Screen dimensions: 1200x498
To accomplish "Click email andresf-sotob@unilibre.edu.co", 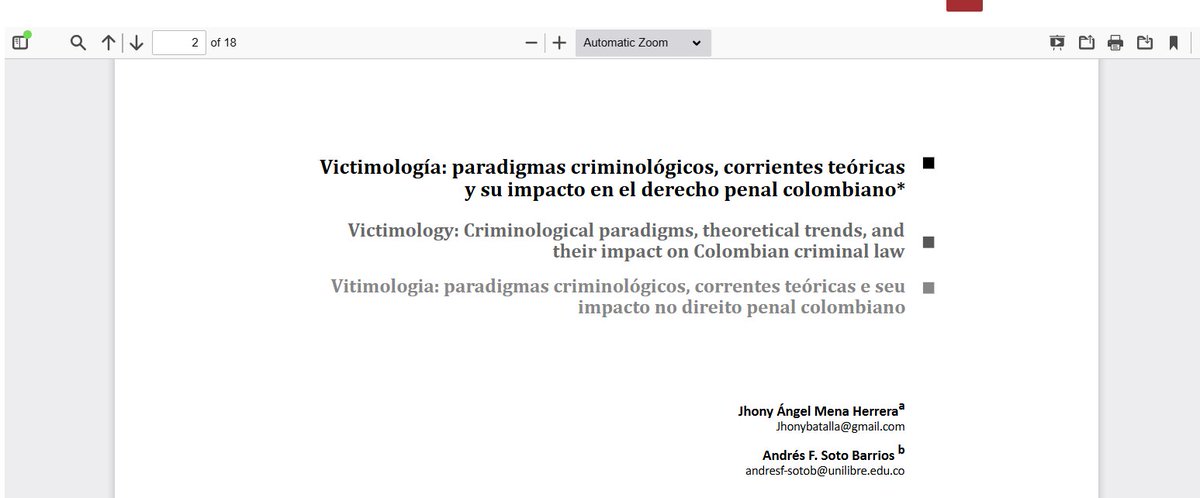I will point(825,470).
